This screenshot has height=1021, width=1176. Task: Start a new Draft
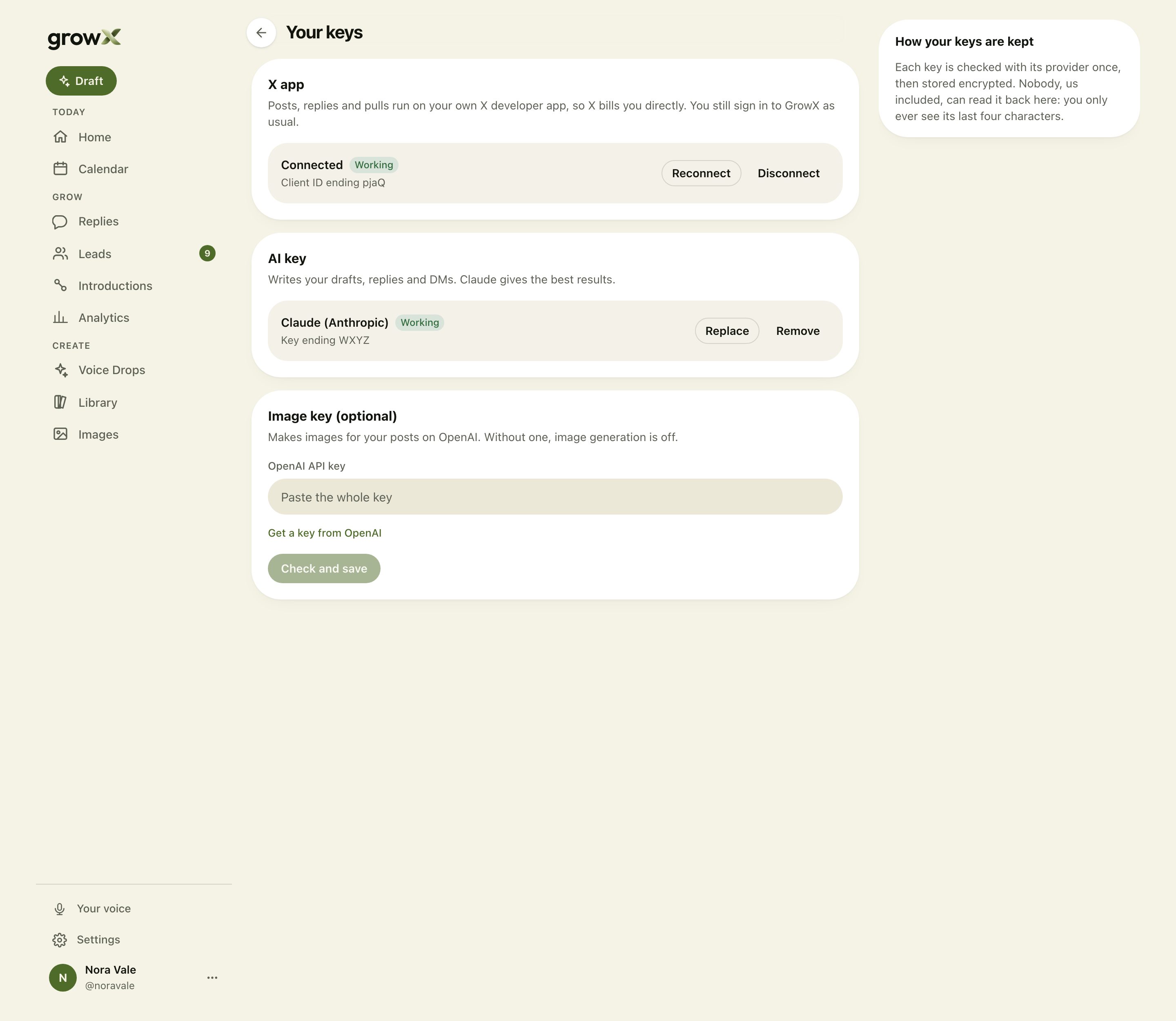82,81
